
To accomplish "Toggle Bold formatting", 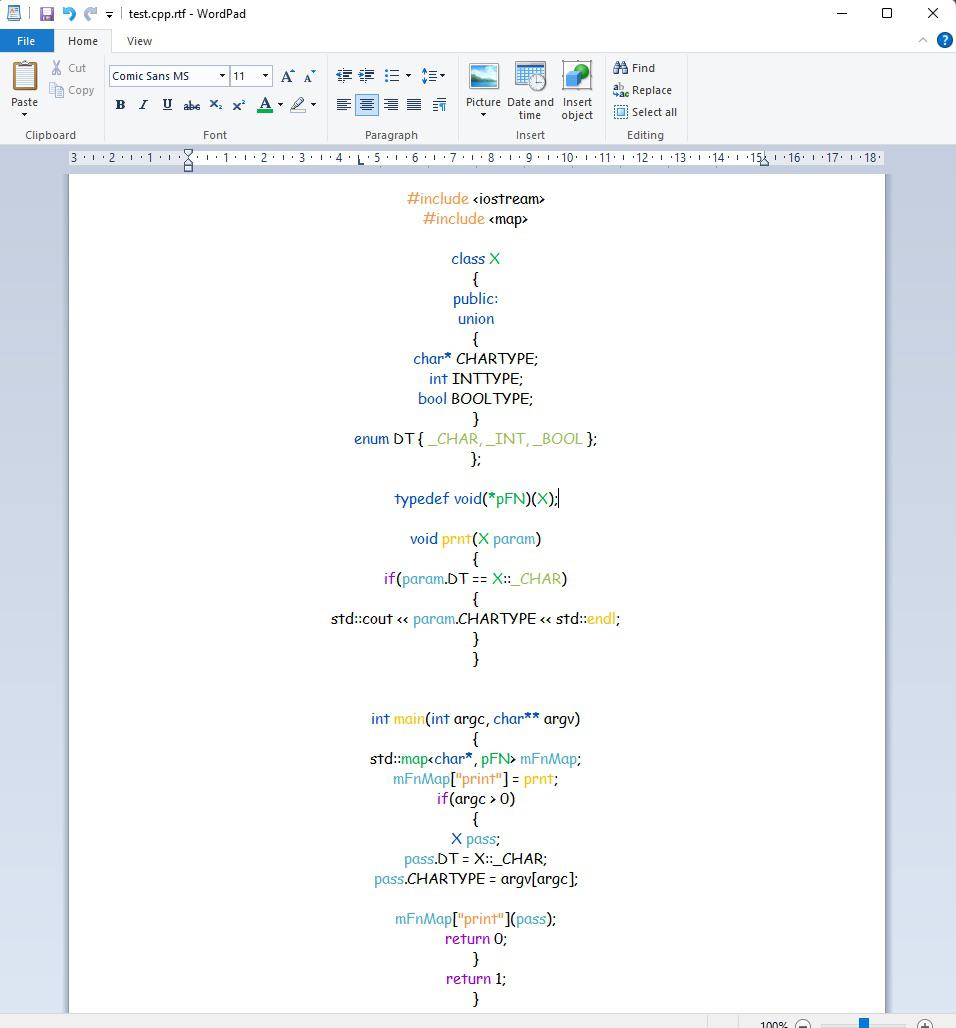I will pos(120,105).
